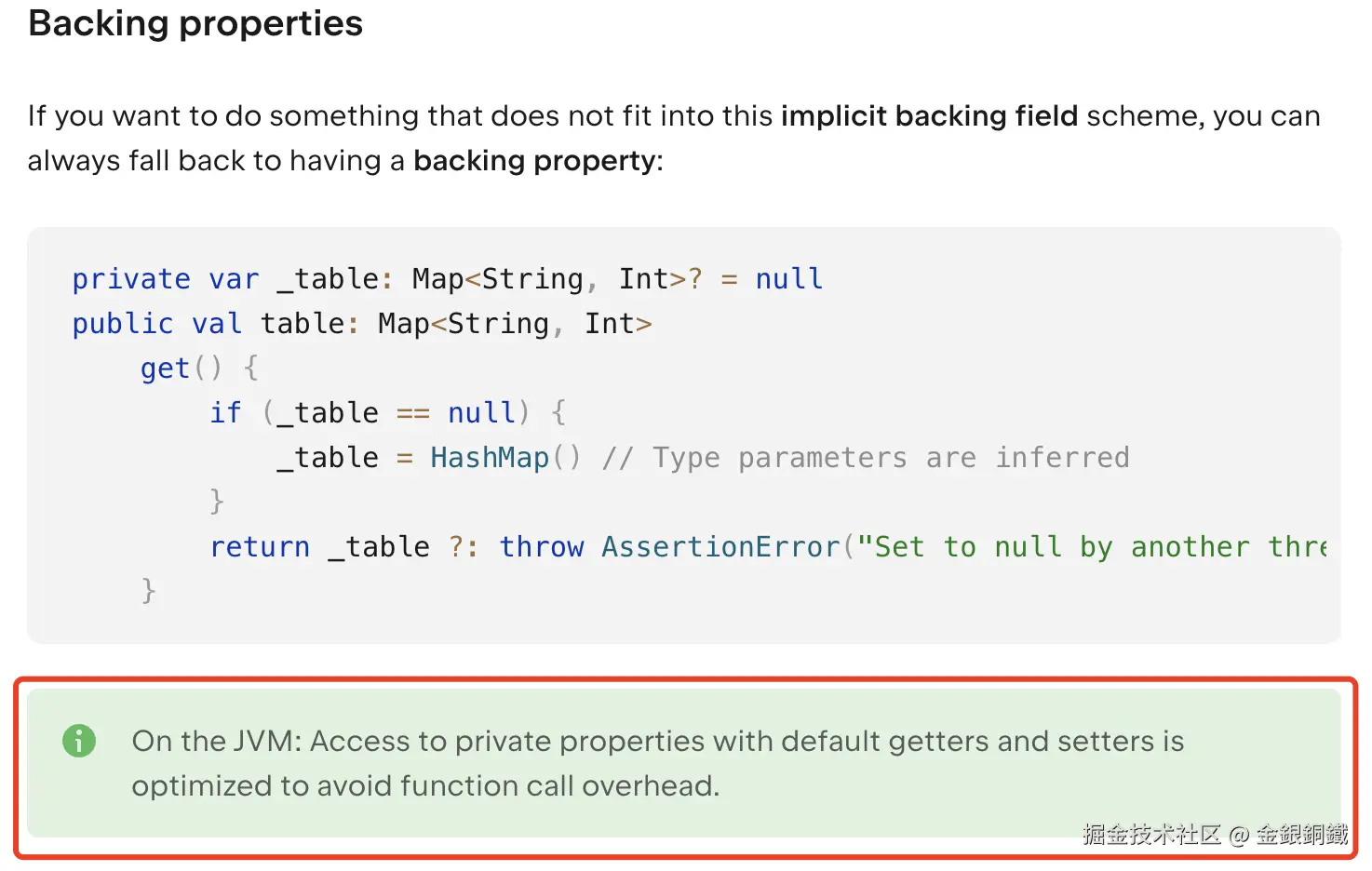Click "private" keyword in the code block
The height and width of the screenshot is (871, 1372).
pos(131,279)
